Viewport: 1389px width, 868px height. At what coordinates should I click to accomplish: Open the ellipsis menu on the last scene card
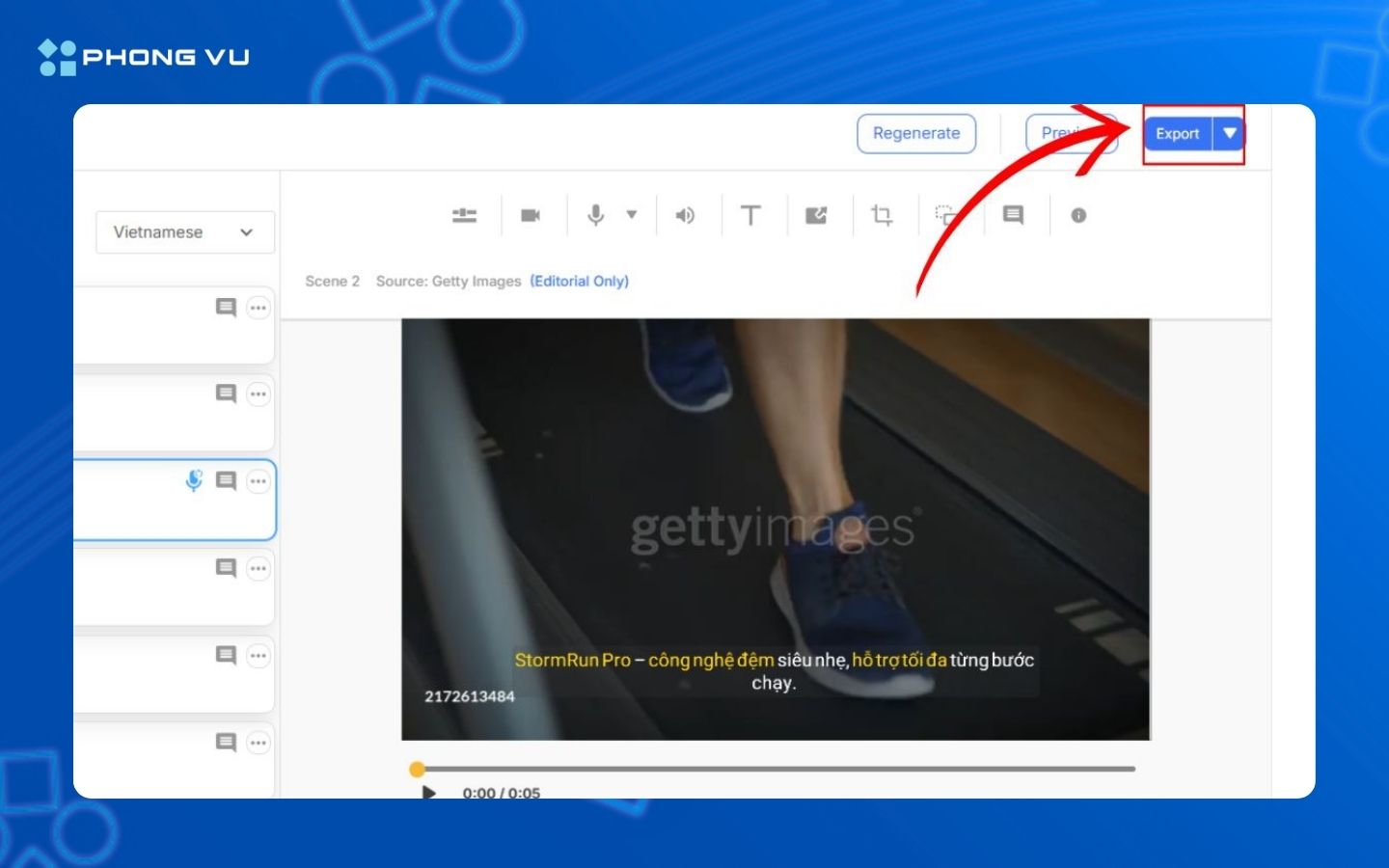(x=258, y=743)
